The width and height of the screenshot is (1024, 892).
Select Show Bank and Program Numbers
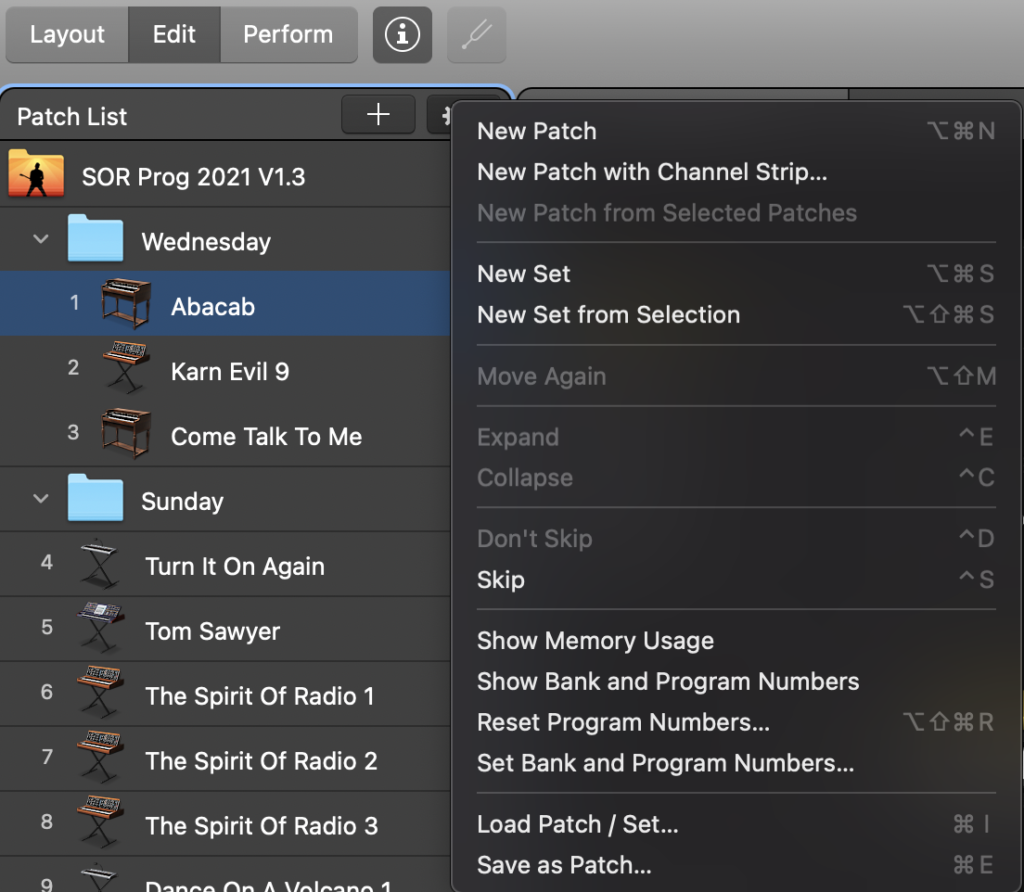tap(736, 682)
